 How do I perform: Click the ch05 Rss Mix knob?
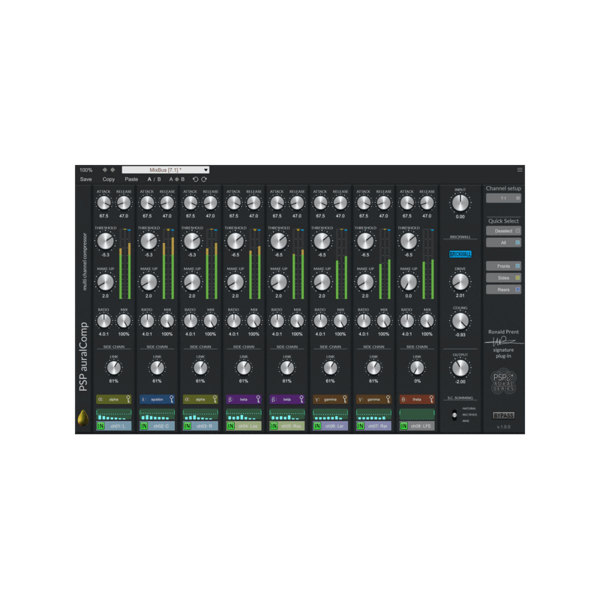pos(297,321)
